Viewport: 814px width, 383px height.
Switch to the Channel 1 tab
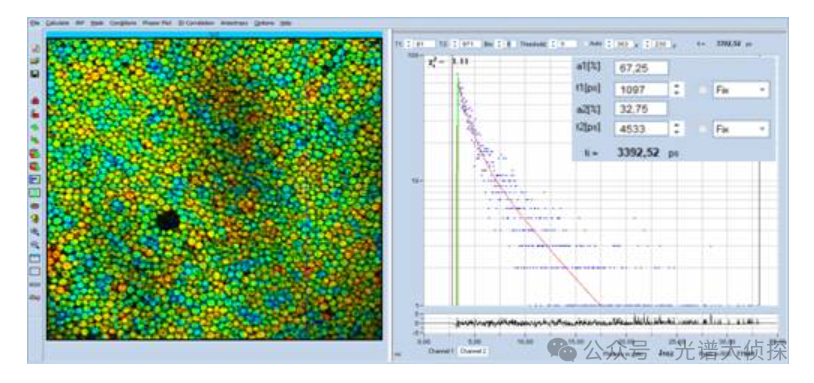pos(441,351)
